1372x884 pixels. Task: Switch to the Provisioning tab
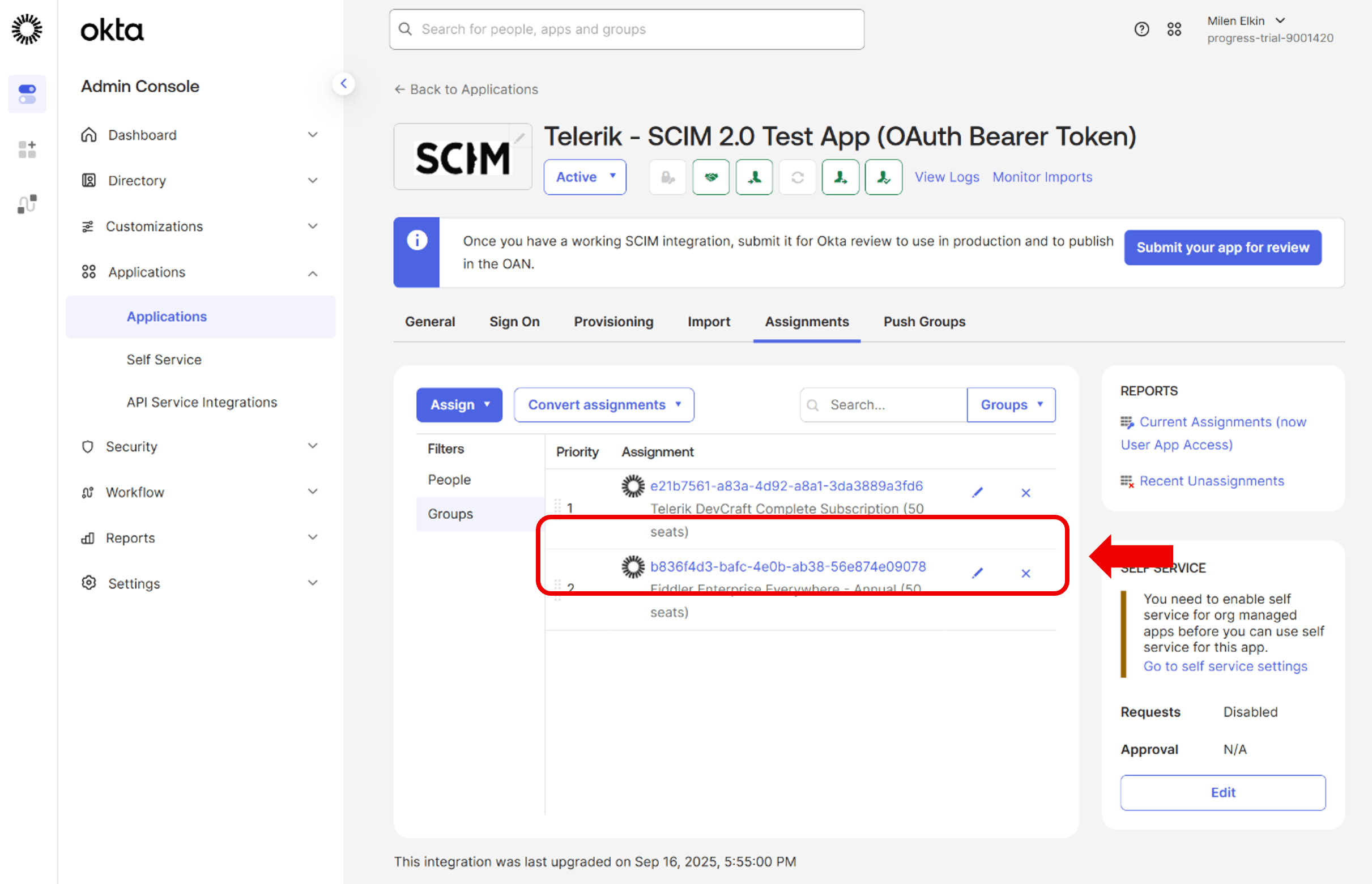(x=613, y=322)
